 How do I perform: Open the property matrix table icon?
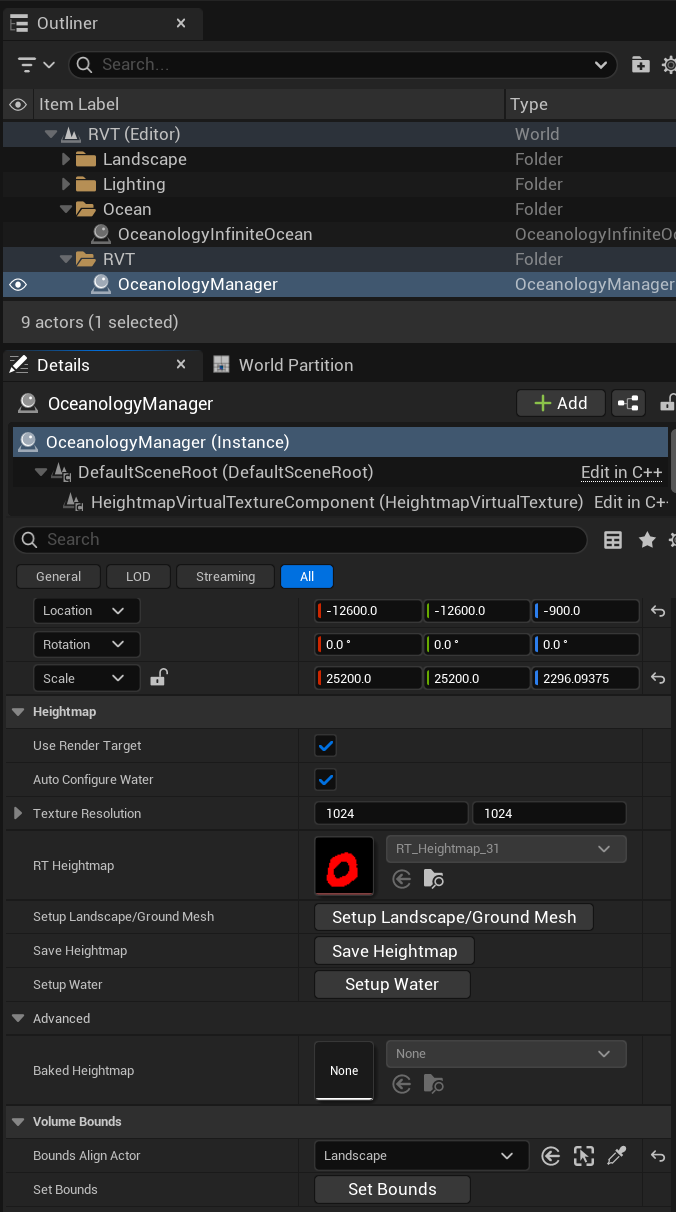613,540
